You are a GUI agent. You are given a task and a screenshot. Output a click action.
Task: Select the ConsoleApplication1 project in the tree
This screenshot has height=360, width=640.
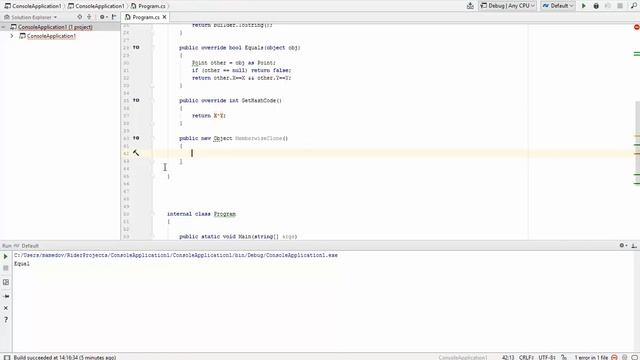51,36
